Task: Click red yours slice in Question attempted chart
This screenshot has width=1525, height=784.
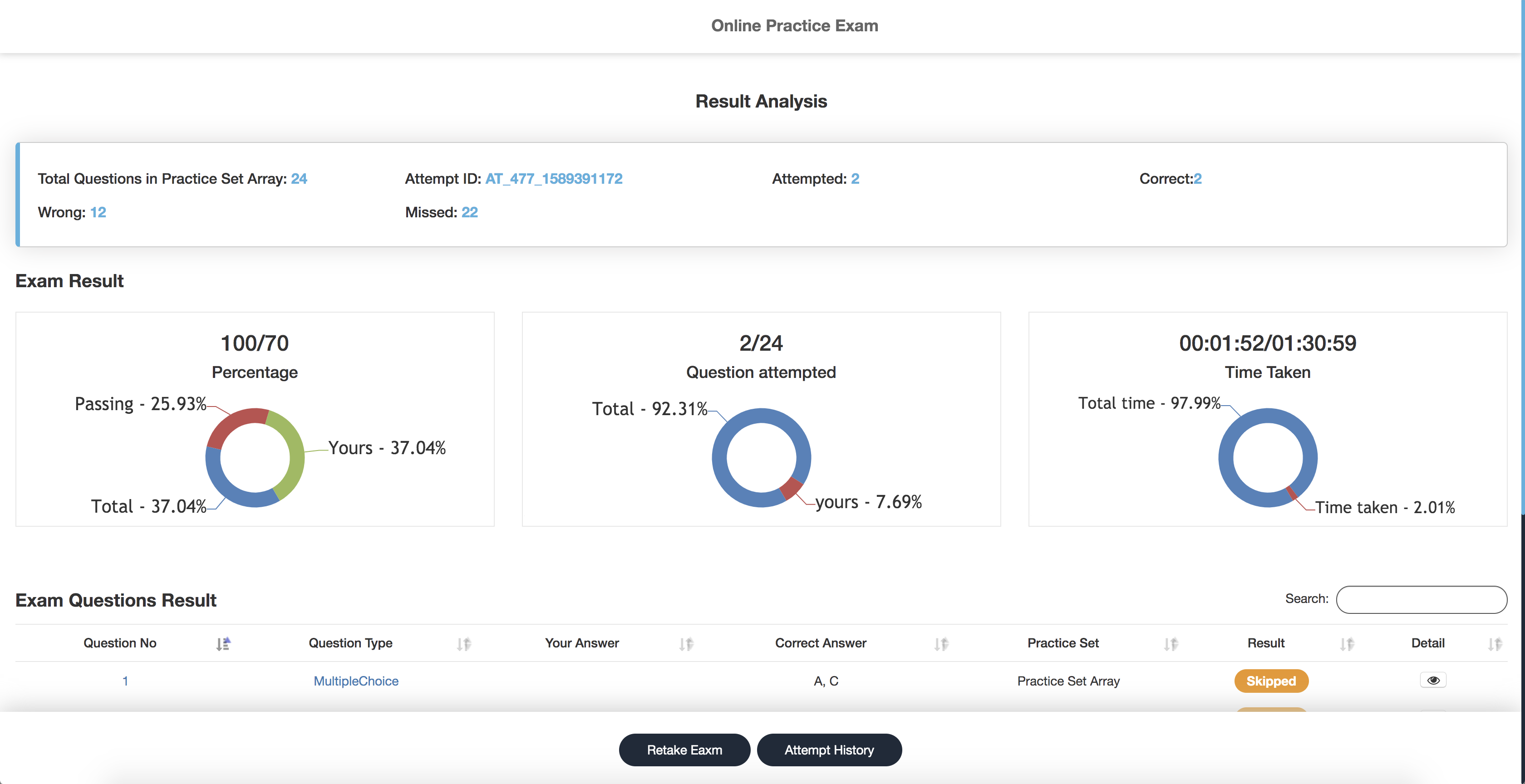Action: point(791,488)
